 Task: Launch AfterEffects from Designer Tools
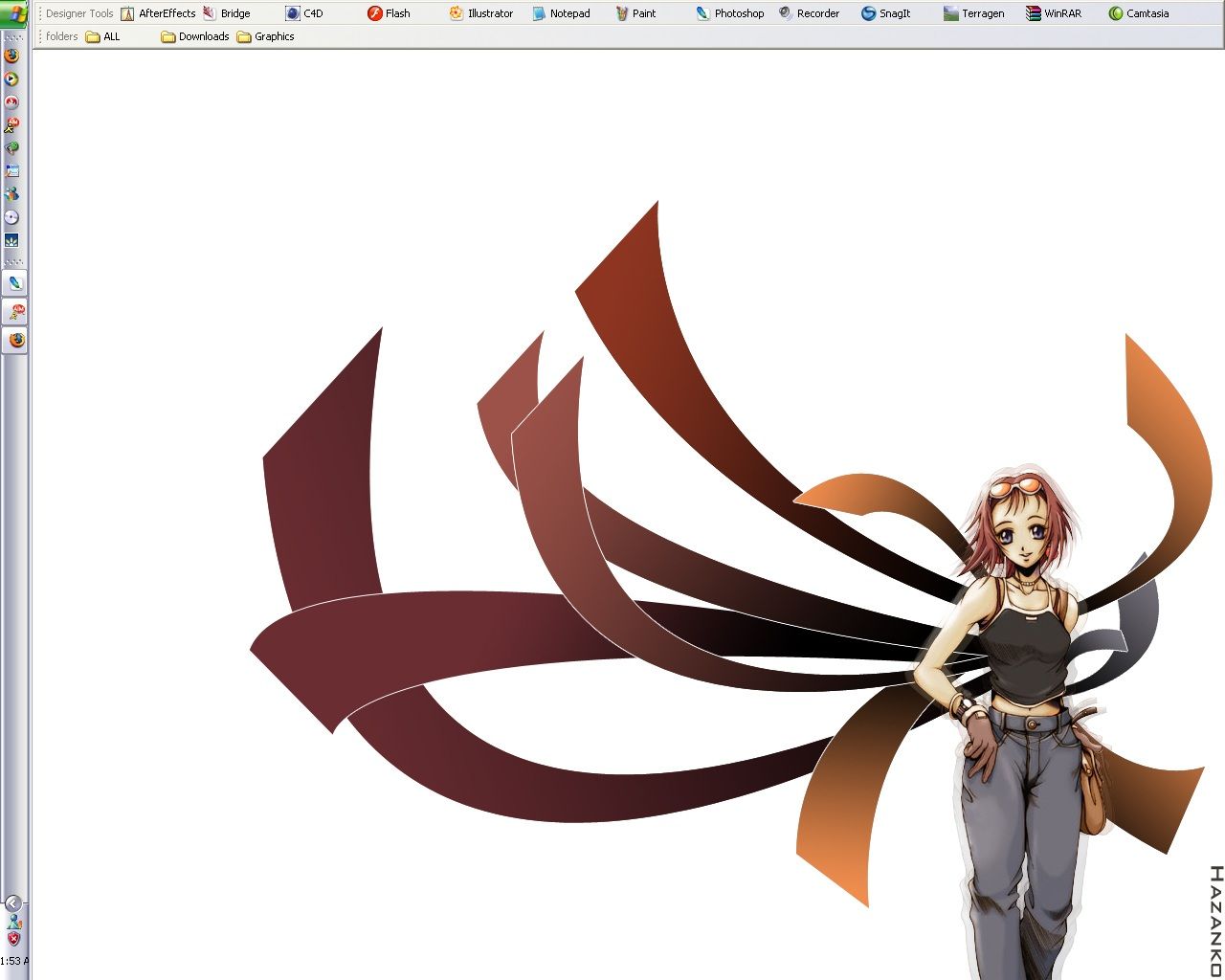point(158,13)
